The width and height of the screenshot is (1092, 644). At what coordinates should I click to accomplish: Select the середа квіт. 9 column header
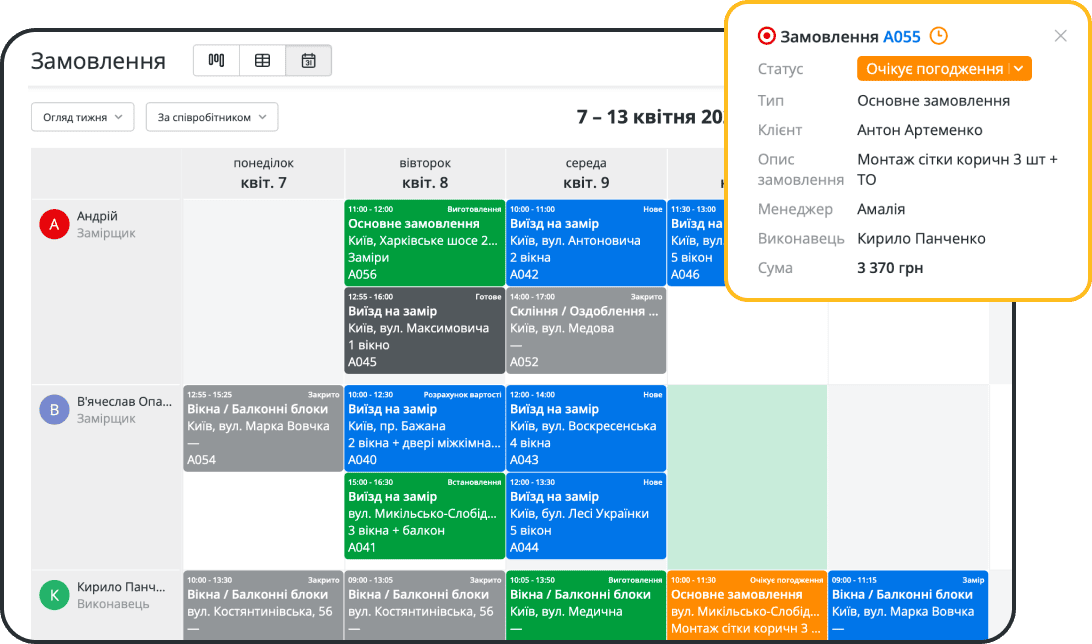click(x=585, y=173)
